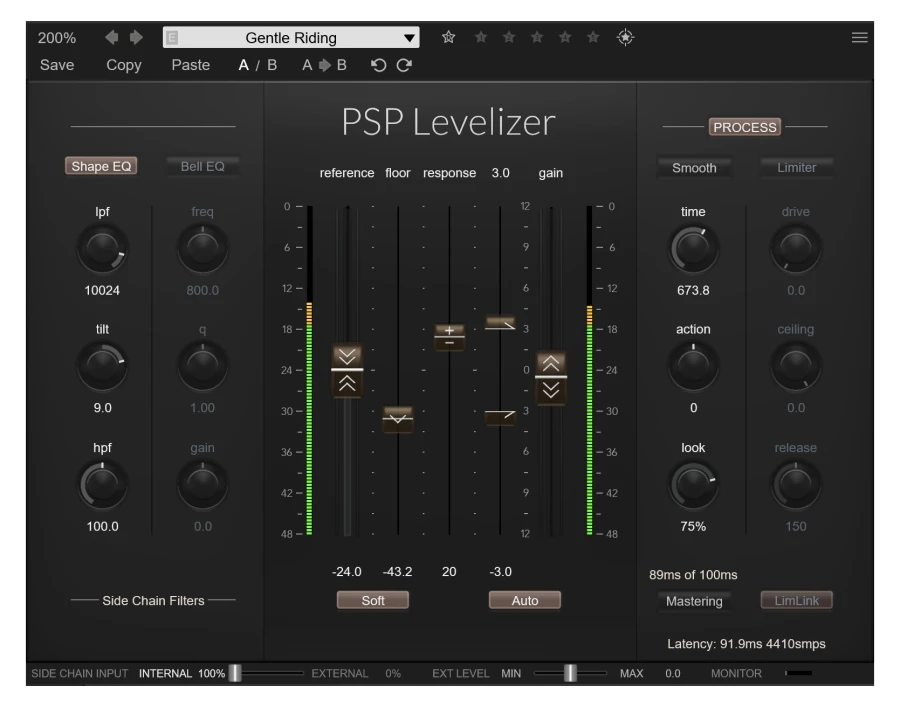Redo the last change
This screenshot has width=900, height=707.
click(404, 65)
